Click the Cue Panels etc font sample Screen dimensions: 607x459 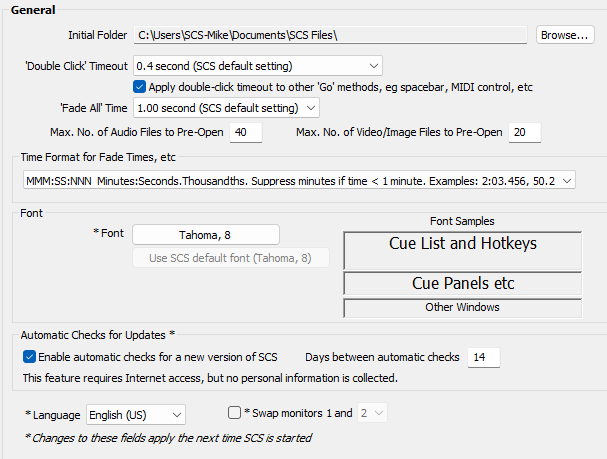click(x=463, y=283)
